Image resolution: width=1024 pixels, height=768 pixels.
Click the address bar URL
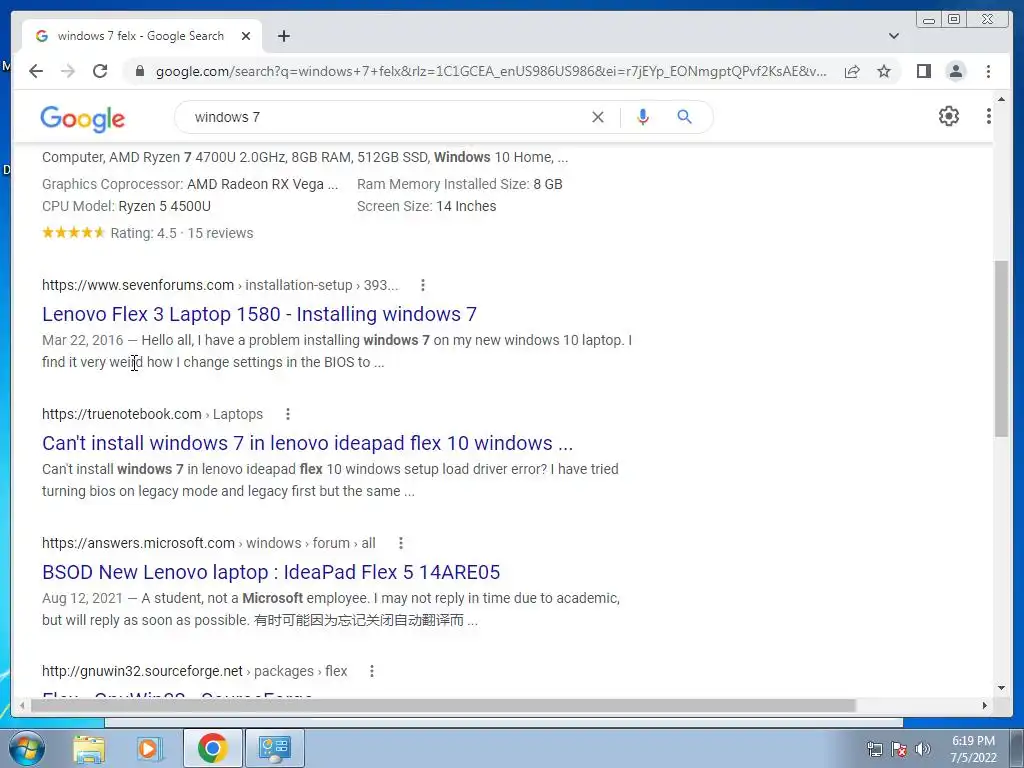tap(491, 71)
